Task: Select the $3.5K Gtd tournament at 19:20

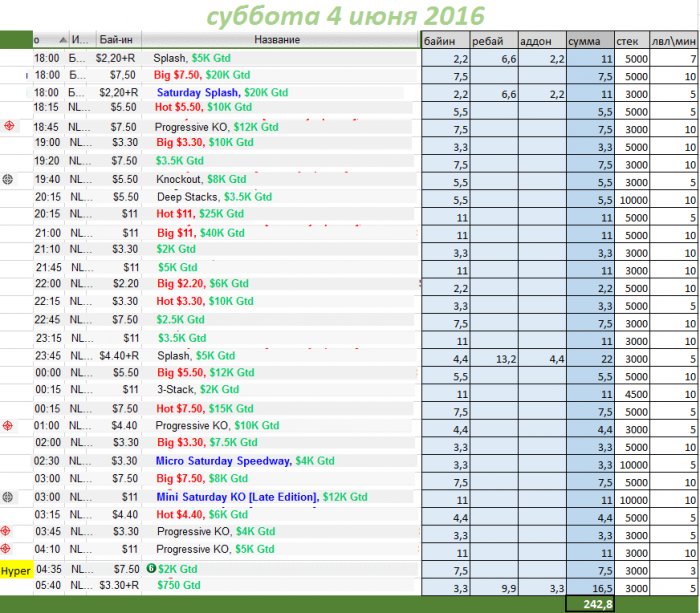Action: (179, 161)
